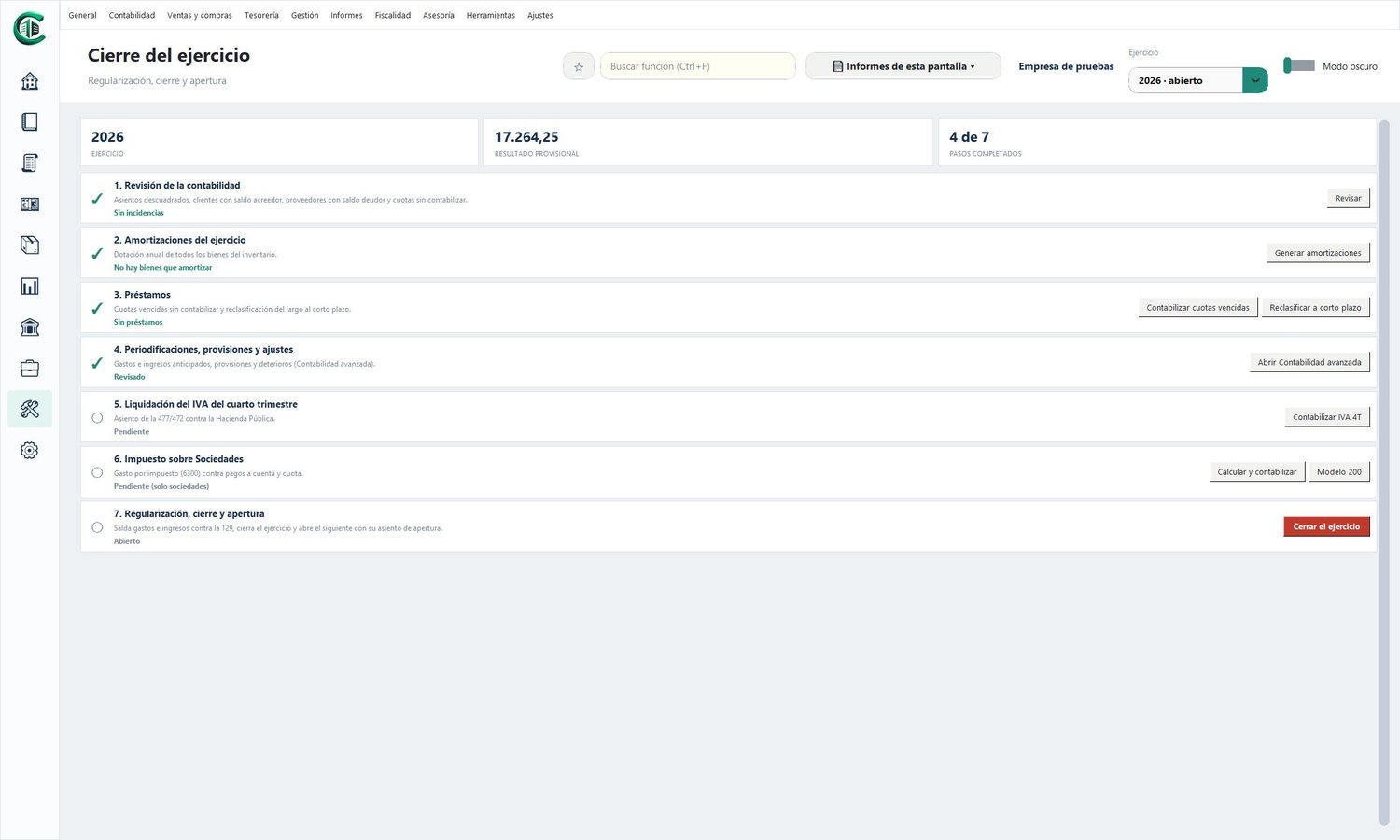Click the checkmark for Revisión de la contabilidad
The width and height of the screenshot is (1400, 840).
pyautogui.click(x=97, y=199)
